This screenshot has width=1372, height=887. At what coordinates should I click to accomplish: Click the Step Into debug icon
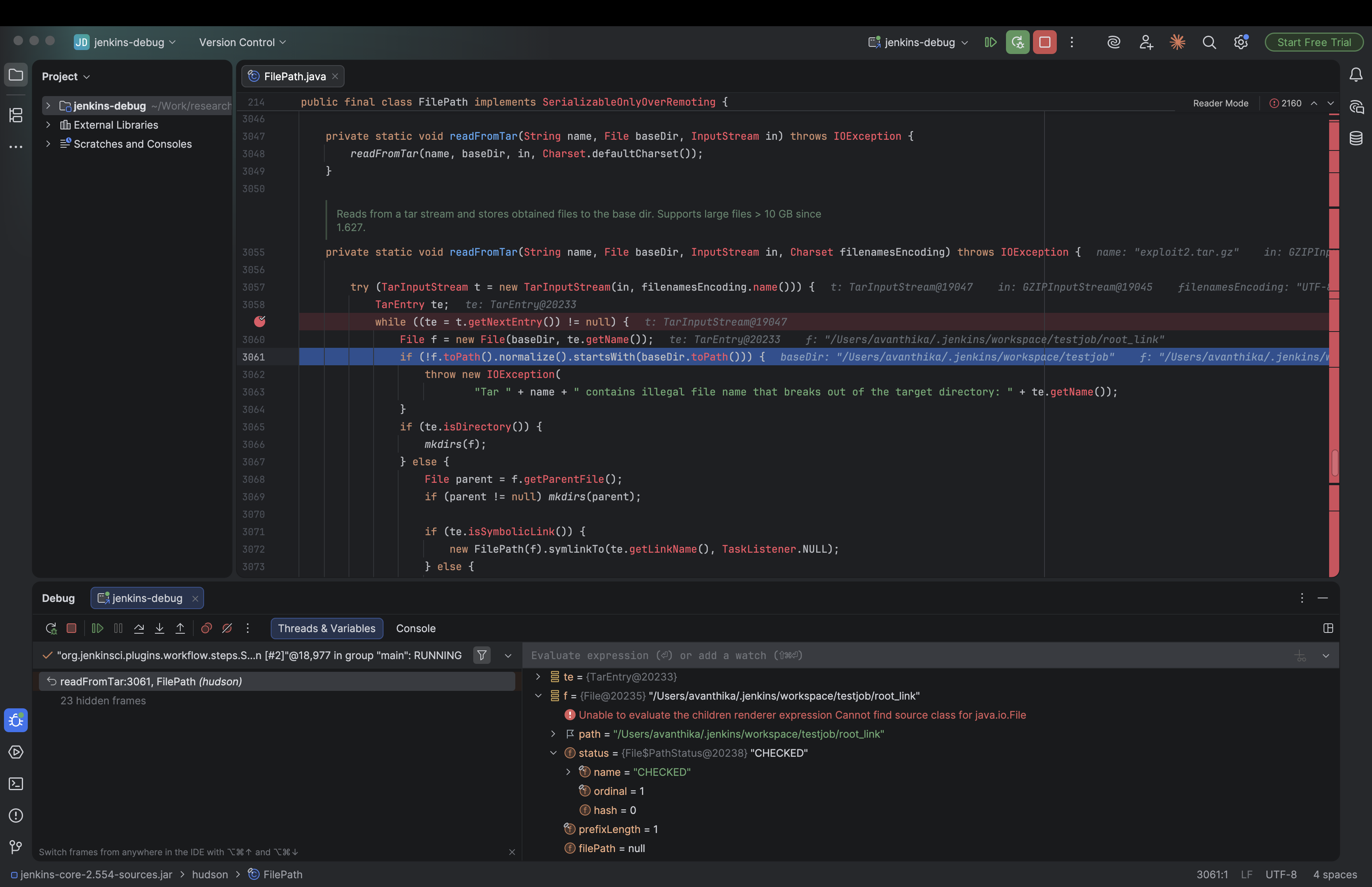click(160, 629)
